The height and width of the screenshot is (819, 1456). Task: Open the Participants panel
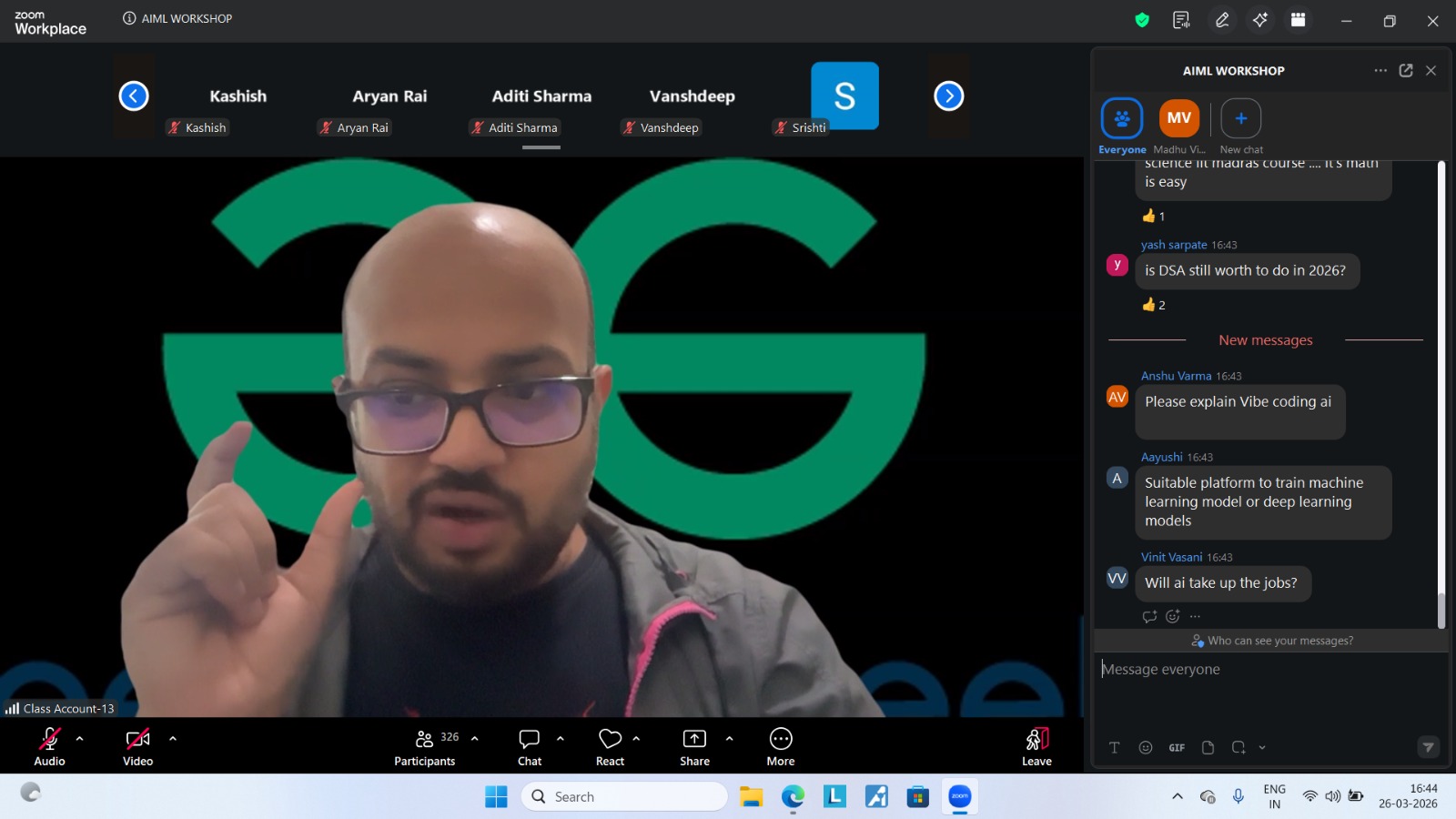tap(425, 746)
